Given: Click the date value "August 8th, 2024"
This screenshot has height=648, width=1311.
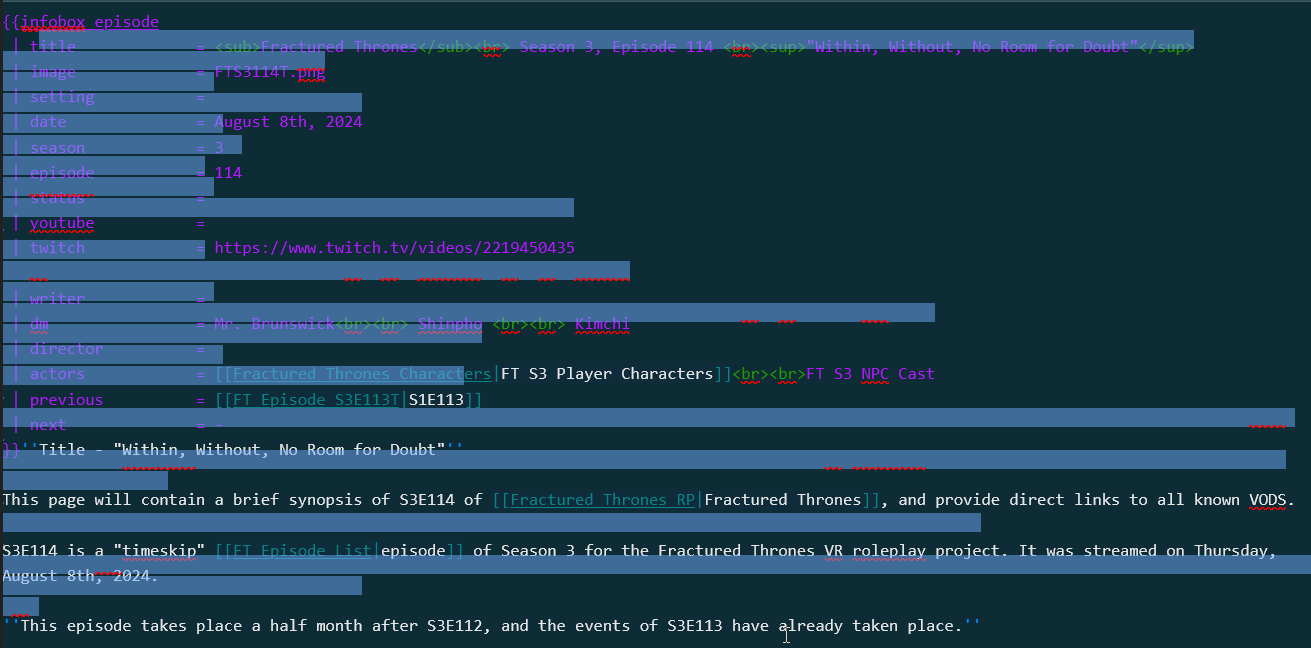Looking at the screenshot, I should coord(287,121).
